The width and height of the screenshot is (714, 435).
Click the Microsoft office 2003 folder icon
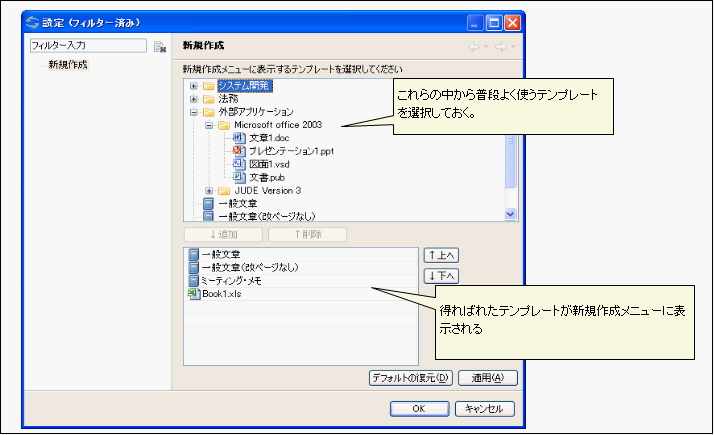click(x=224, y=125)
